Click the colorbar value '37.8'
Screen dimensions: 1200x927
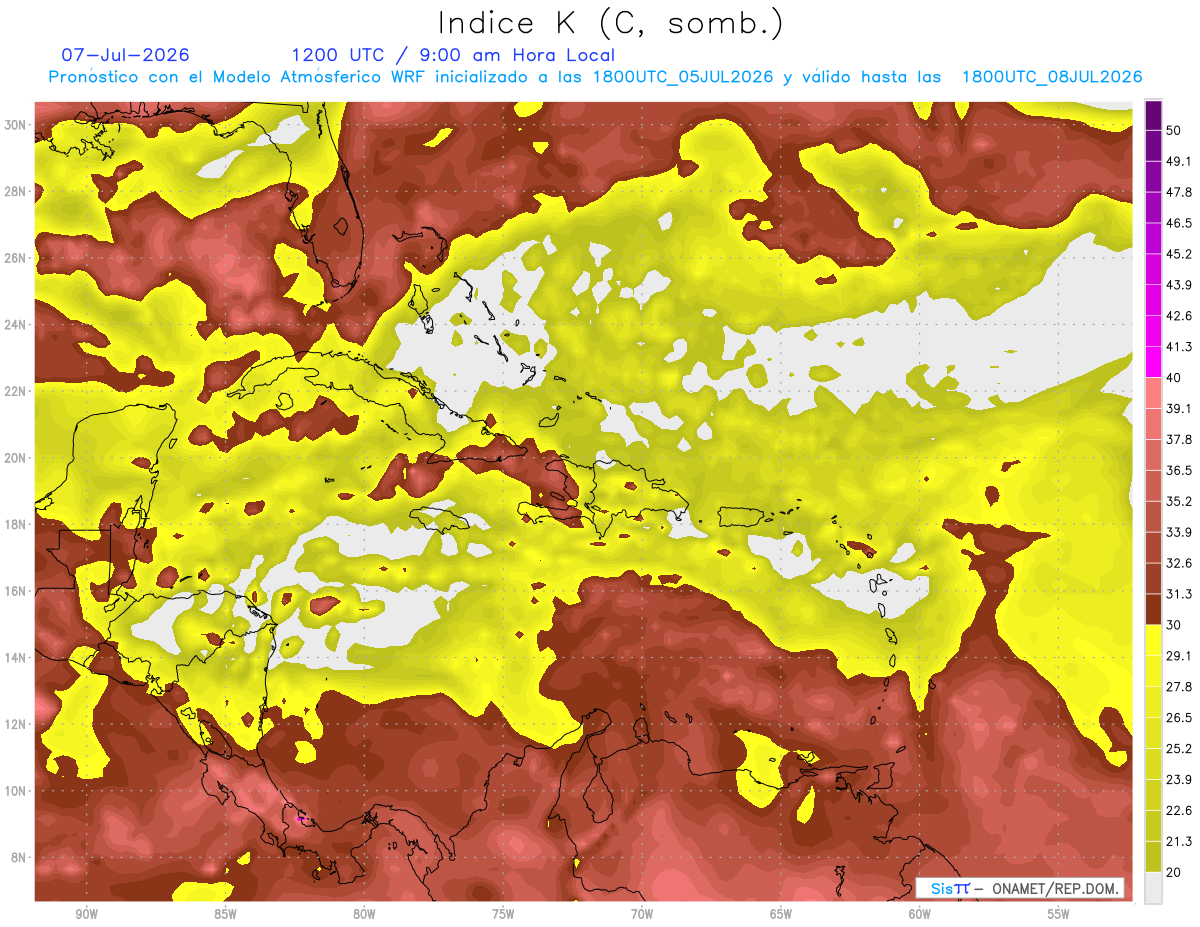[x=1179, y=439]
